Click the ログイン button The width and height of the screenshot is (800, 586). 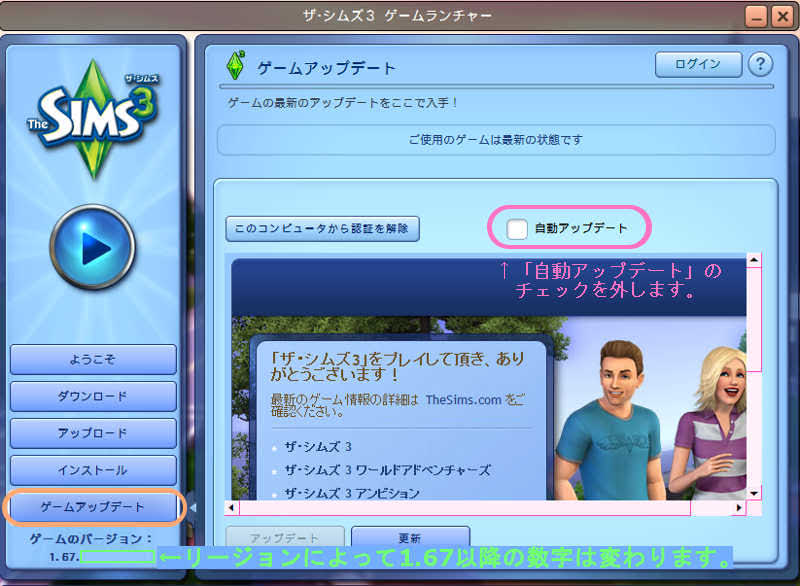(x=697, y=64)
